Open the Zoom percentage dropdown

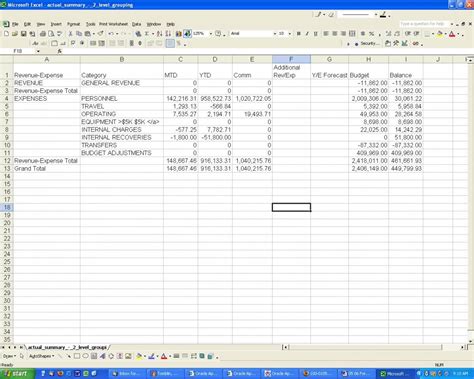[x=211, y=34]
